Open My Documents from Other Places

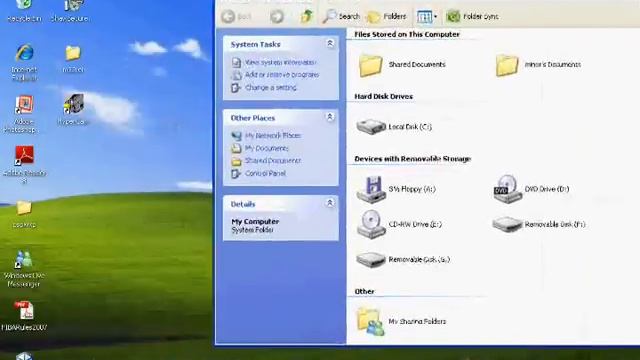coord(267,148)
